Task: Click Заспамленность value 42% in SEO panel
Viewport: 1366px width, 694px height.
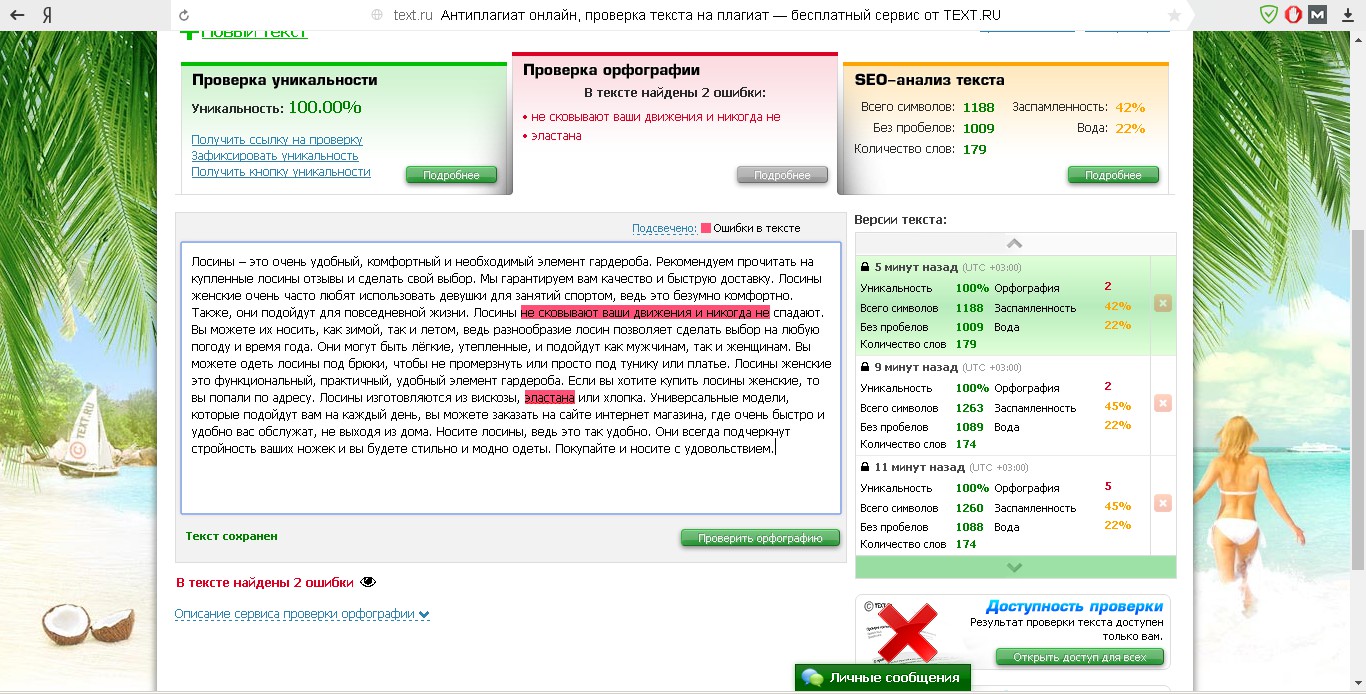Action: [1130, 107]
